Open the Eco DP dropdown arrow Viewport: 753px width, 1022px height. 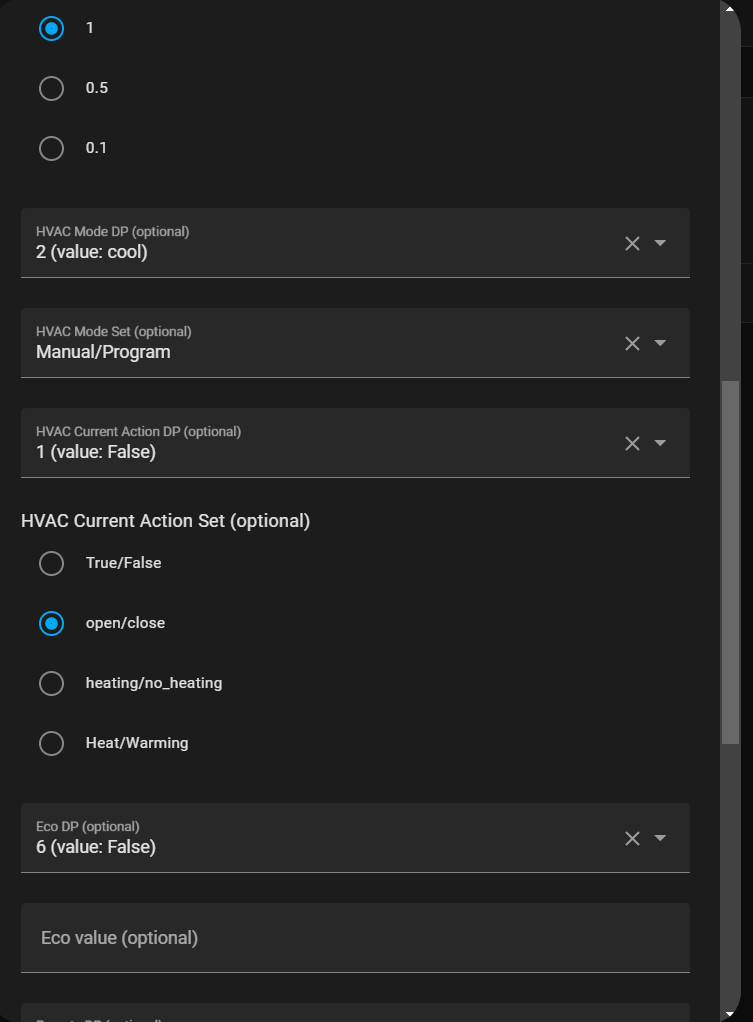[x=660, y=838]
